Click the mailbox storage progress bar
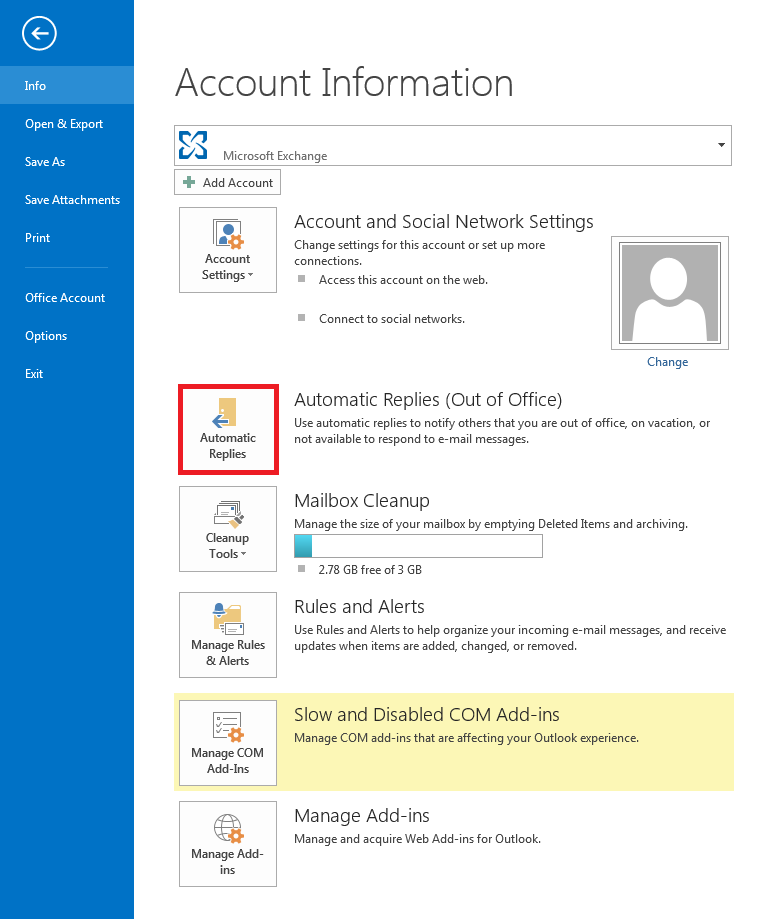Viewport: 778px width, 919px height. pos(418,546)
